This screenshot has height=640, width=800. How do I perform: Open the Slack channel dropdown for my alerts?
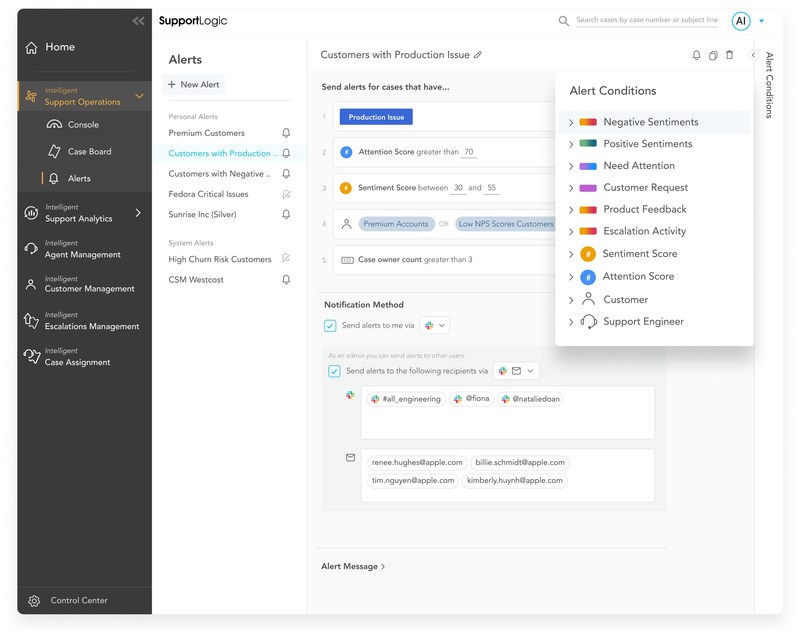pos(435,326)
